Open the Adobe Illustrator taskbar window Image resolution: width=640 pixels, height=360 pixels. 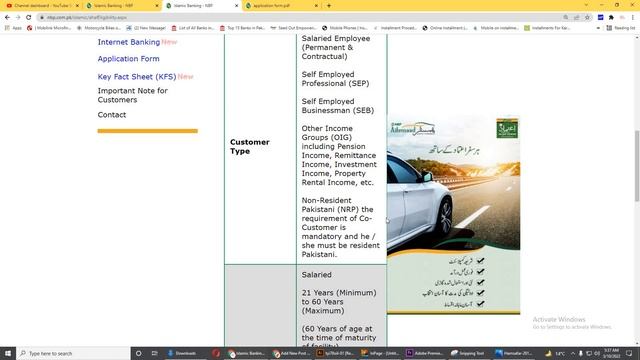(335, 353)
